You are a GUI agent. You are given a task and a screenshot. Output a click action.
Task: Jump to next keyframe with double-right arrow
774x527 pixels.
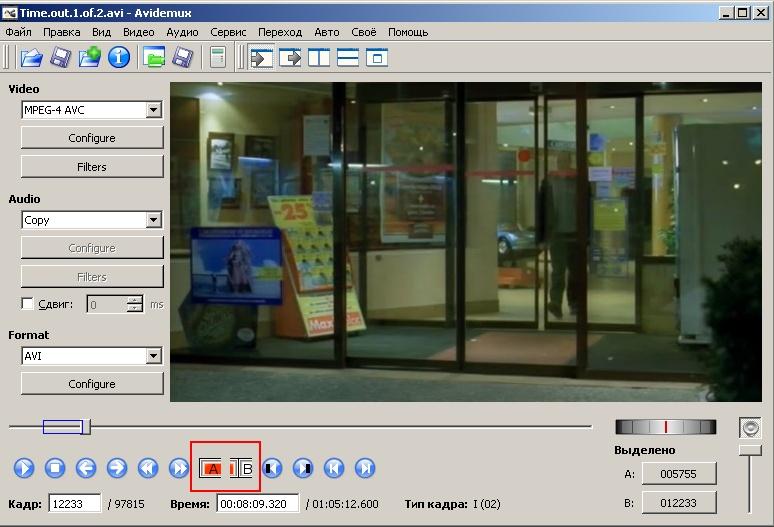tap(179, 468)
